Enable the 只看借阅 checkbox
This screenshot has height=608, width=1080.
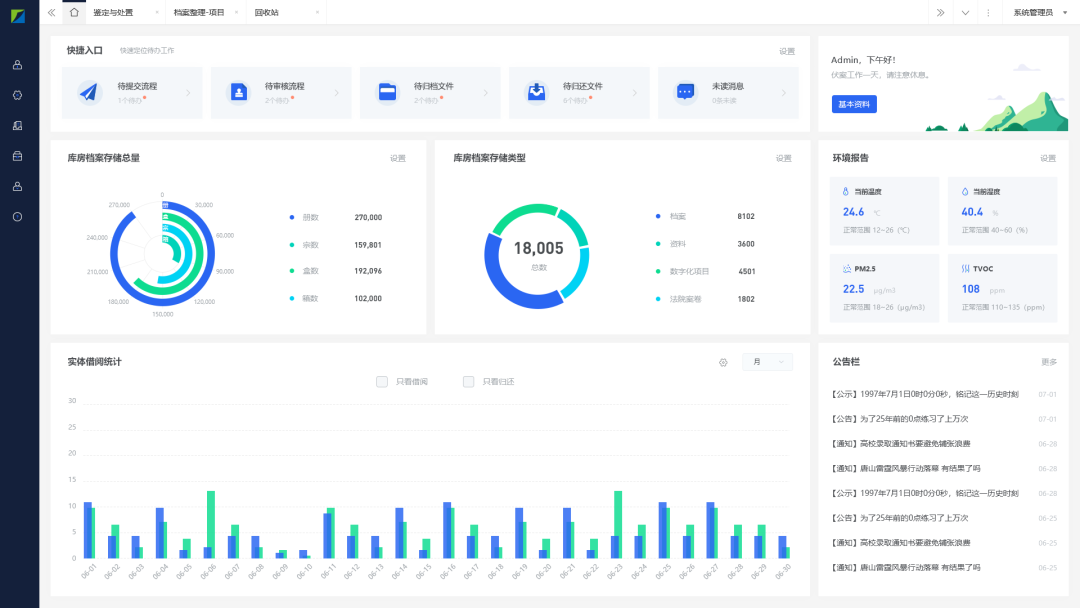coord(382,381)
